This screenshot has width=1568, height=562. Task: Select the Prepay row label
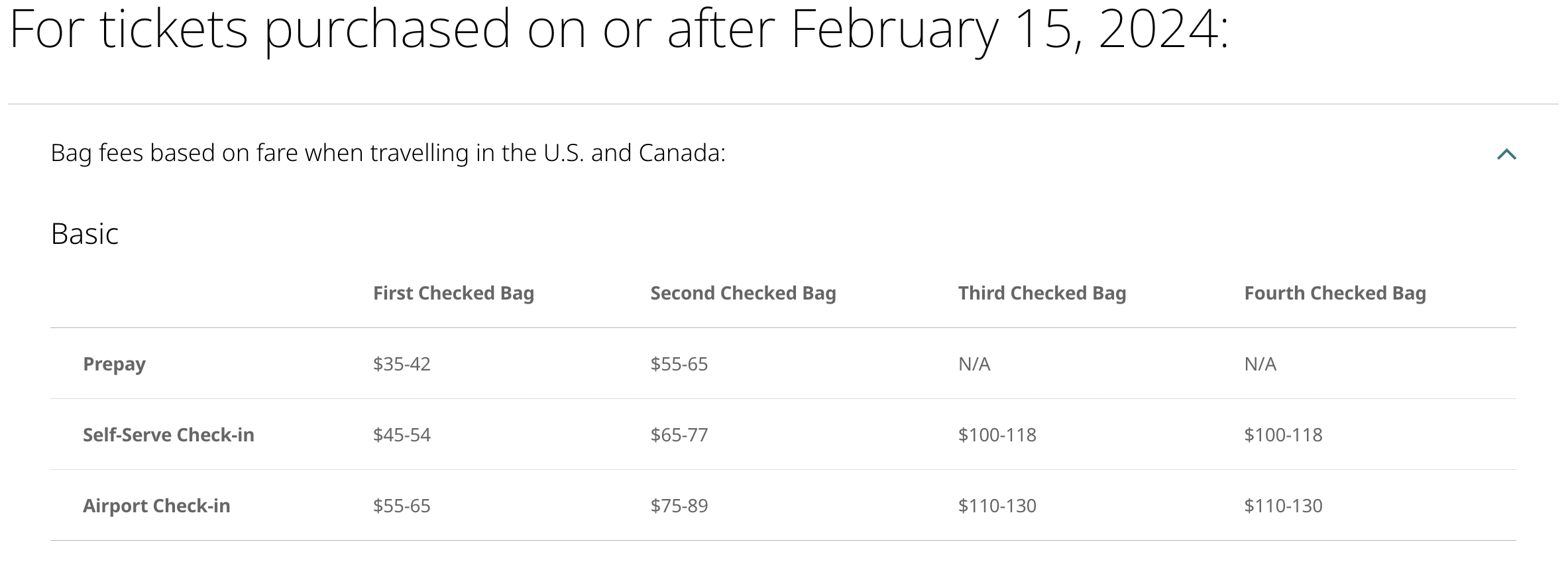tap(114, 364)
